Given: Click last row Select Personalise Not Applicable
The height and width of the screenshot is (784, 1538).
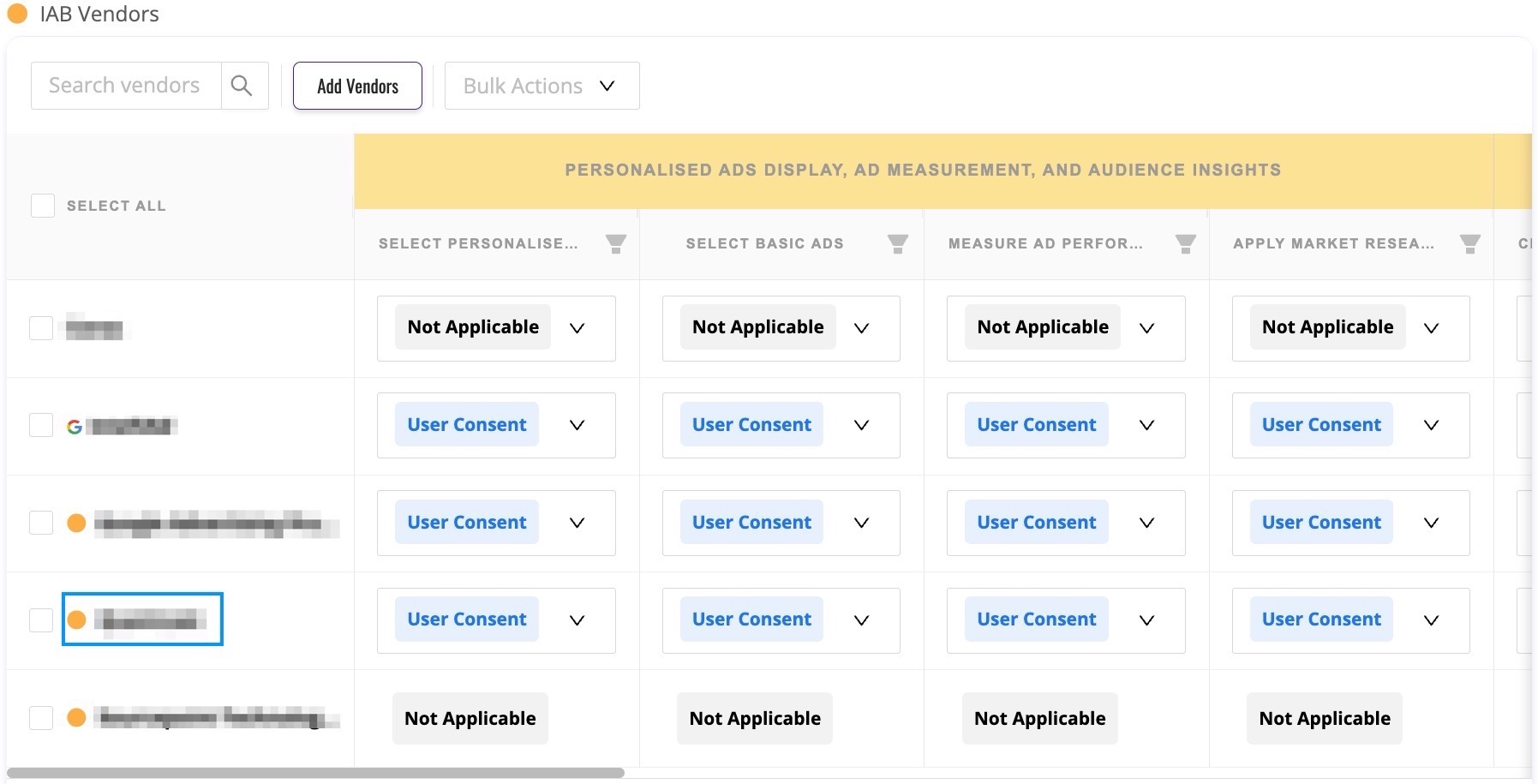Looking at the screenshot, I should tap(470, 718).
